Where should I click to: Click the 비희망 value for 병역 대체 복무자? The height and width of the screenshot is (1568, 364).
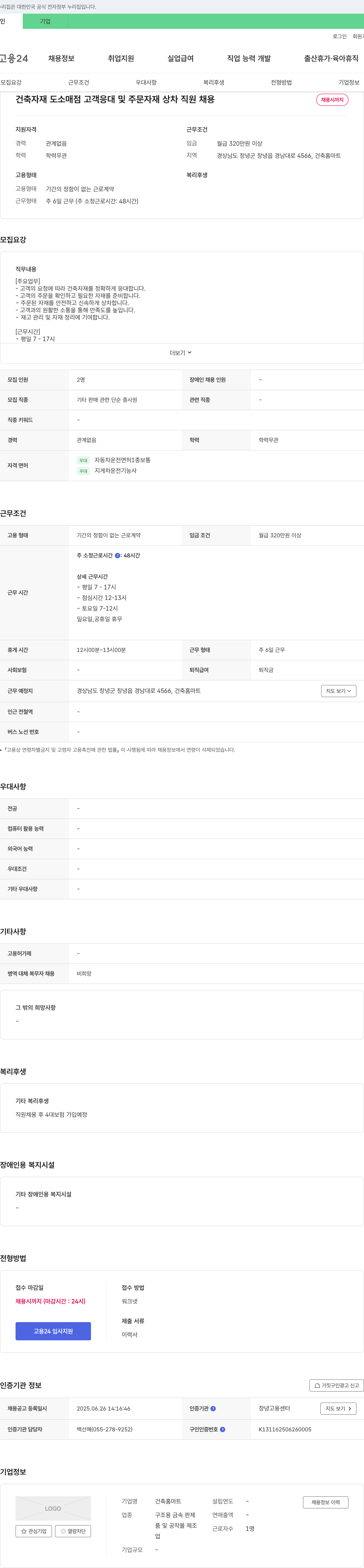84,974
